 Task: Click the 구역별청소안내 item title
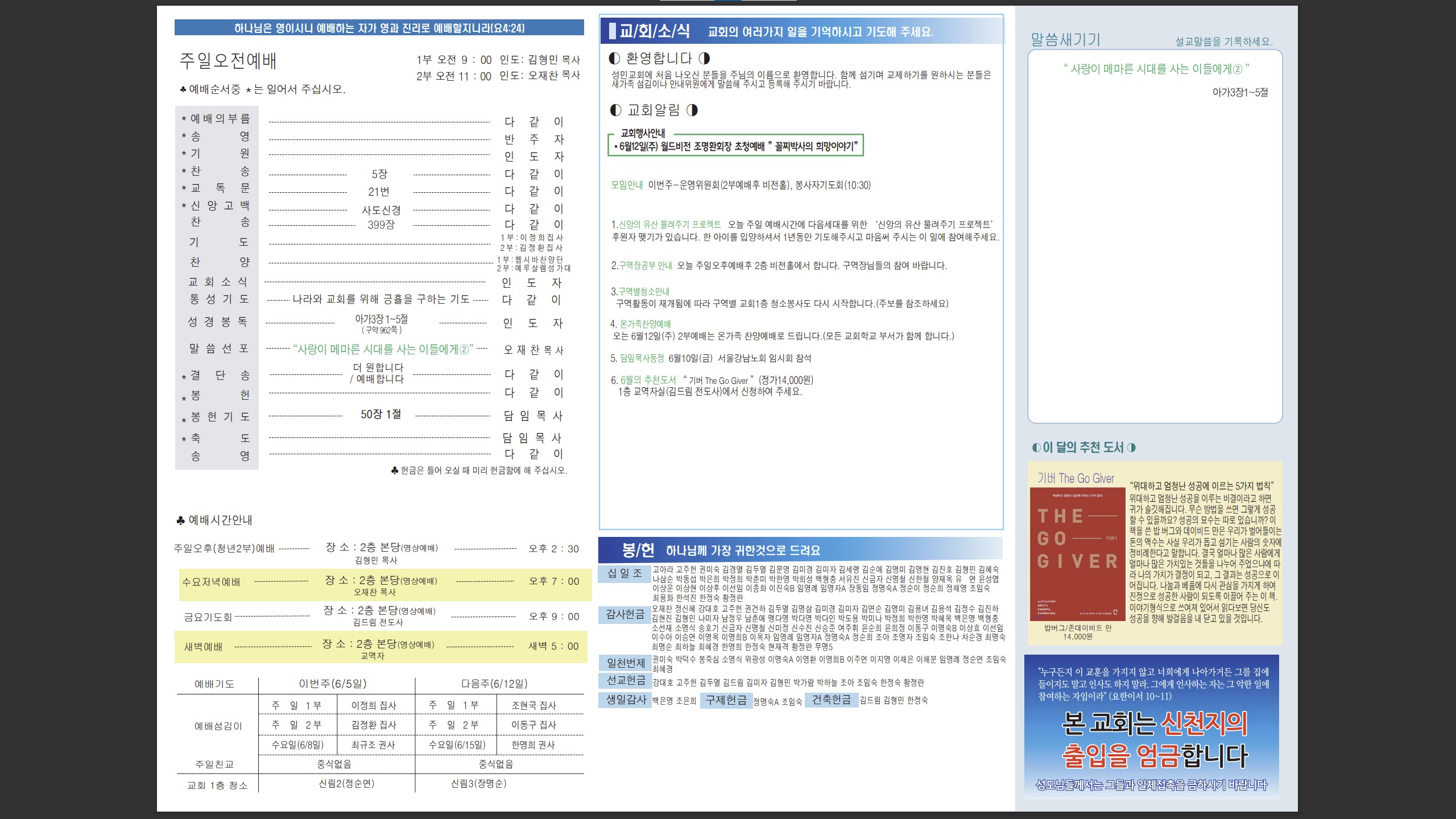pos(644,292)
